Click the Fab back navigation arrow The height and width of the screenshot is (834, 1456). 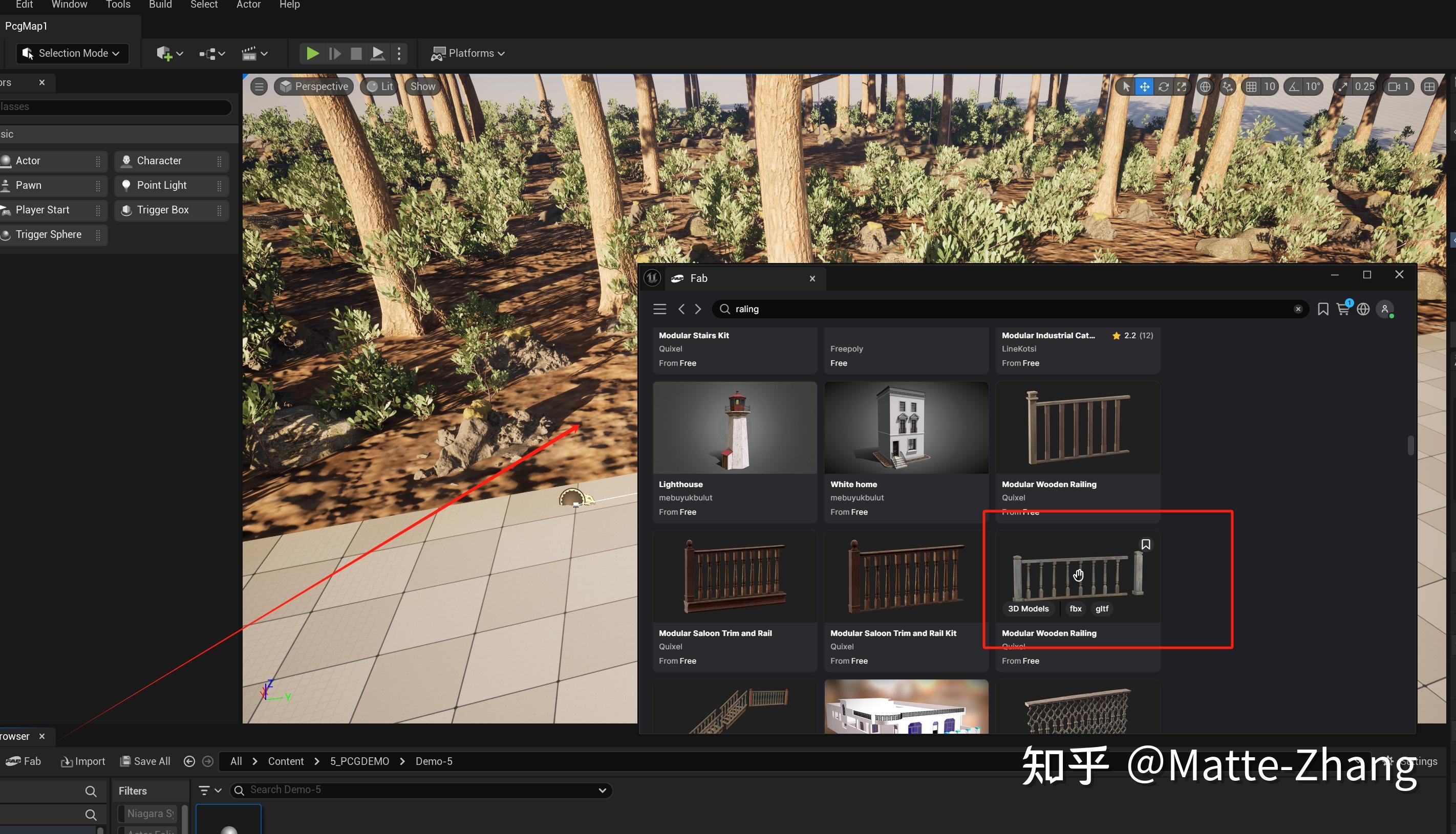click(681, 310)
